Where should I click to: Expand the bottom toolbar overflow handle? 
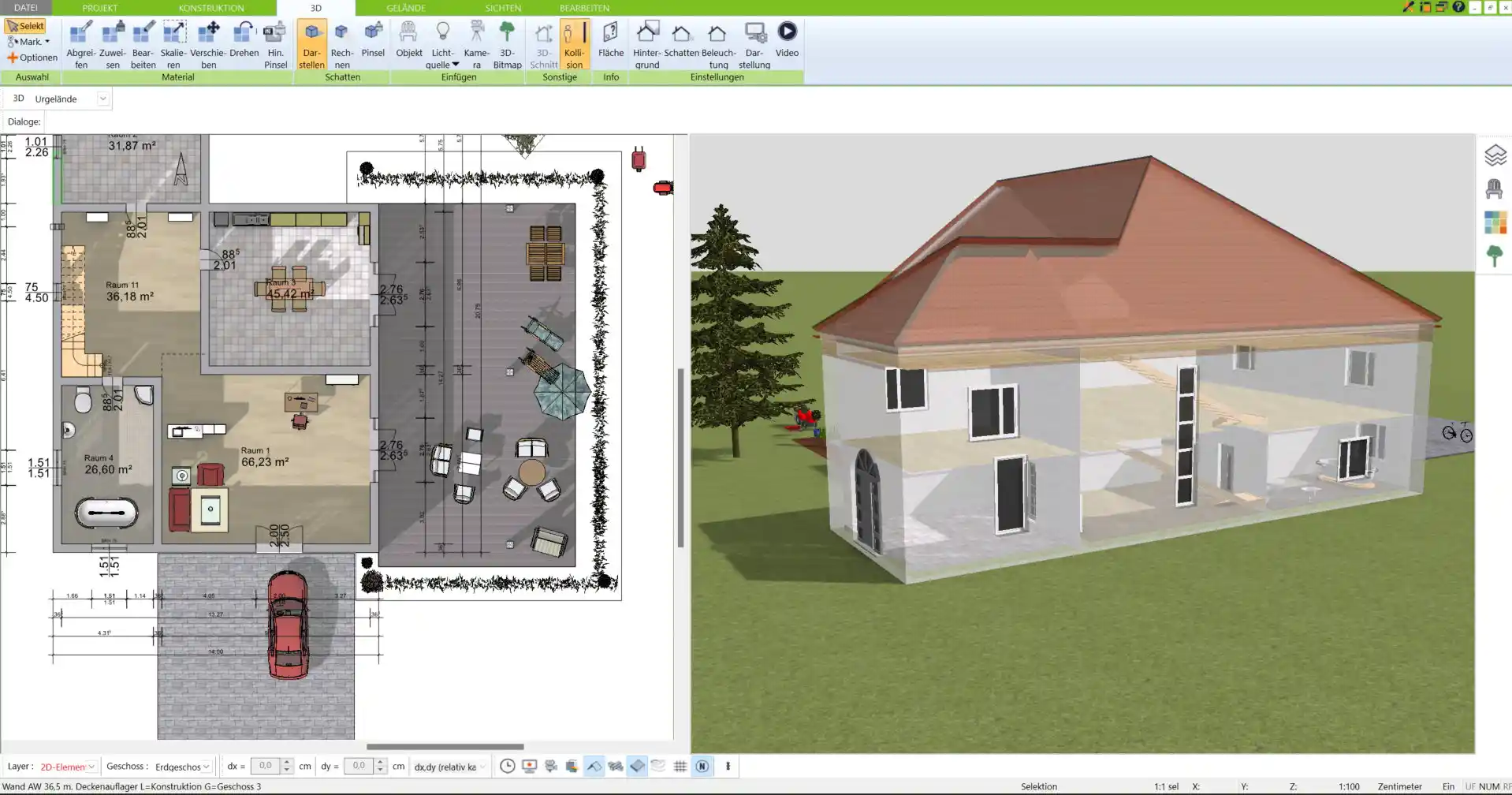pyautogui.click(x=728, y=766)
